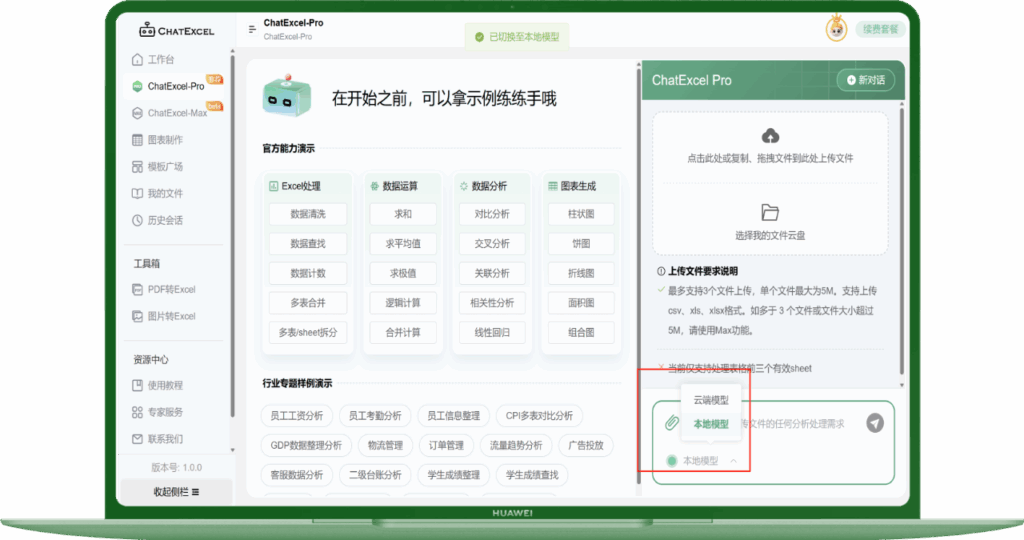Collapse the sidebar with 收起侧栏
This screenshot has width=1024, height=540.
click(x=176, y=492)
